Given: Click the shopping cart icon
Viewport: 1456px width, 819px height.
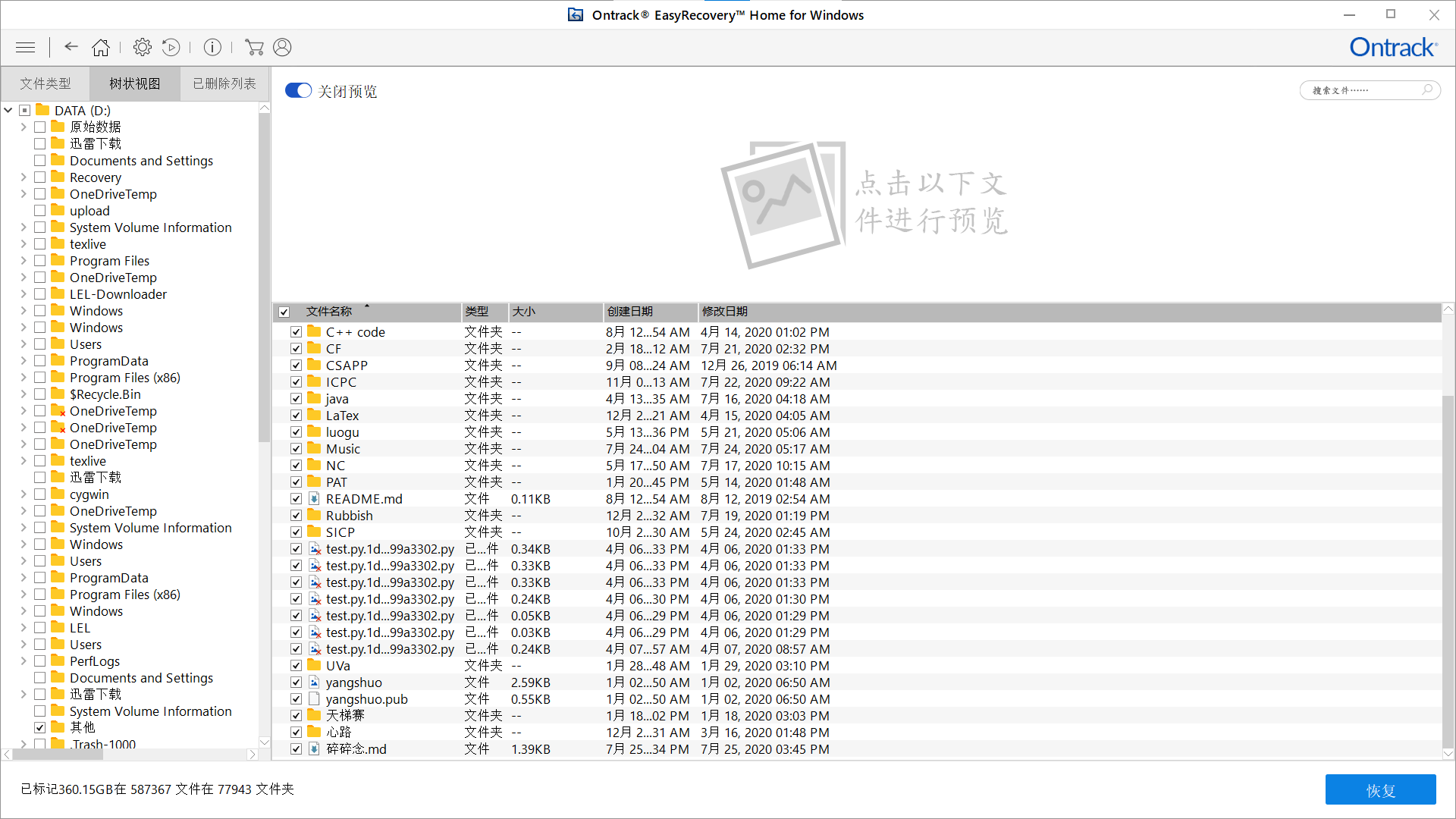Looking at the screenshot, I should tap(254, 47).
